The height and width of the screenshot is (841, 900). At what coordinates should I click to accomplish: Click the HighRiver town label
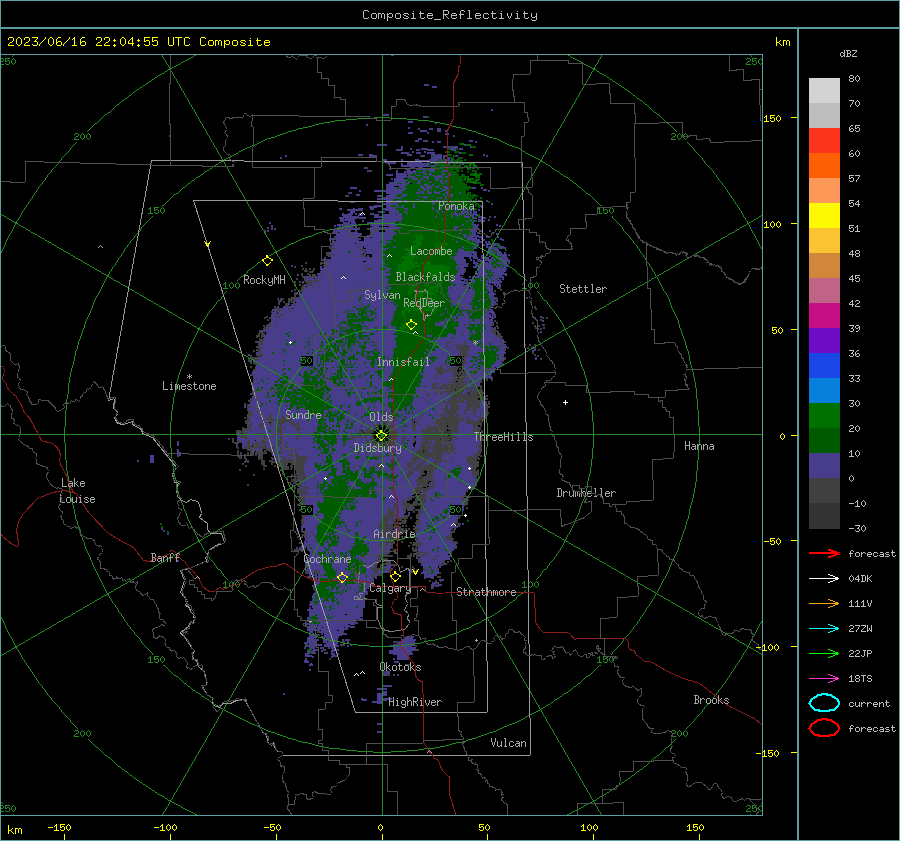click(415, 702)
